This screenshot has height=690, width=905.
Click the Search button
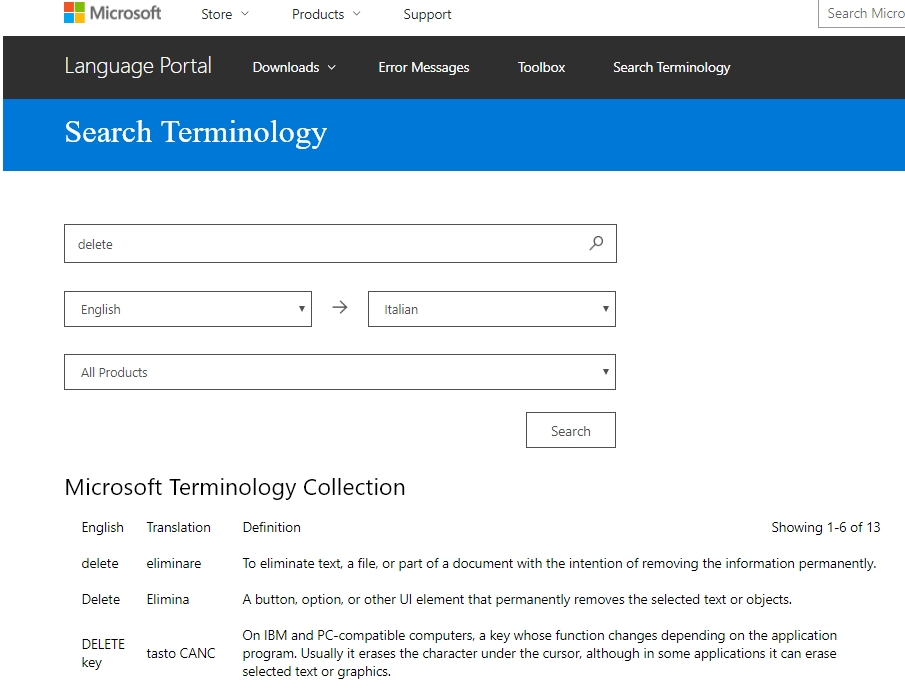[x=571, y=430]
